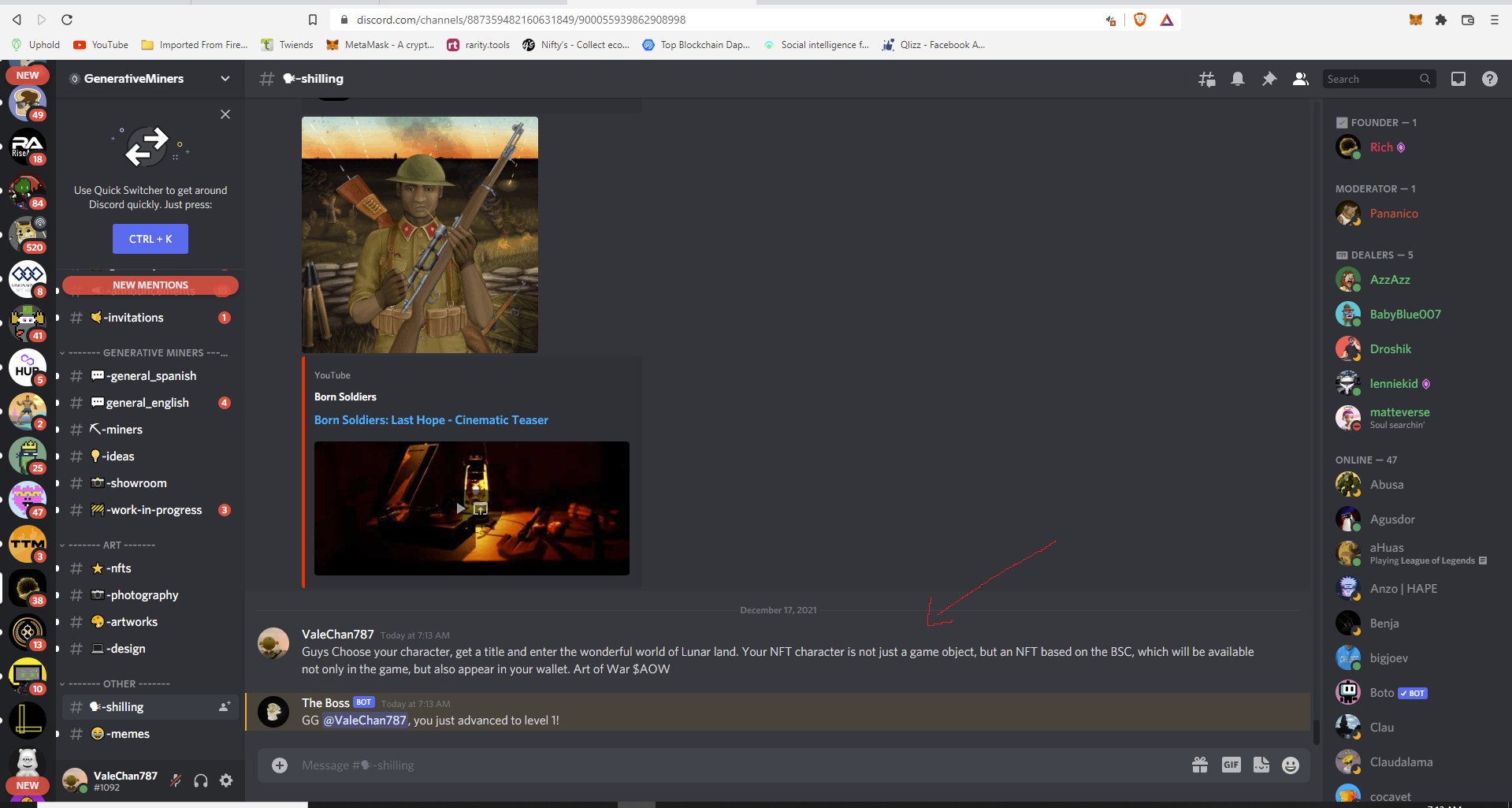Click the Discord Search field
This screenshot has width=1512, height=808.
(x=1379, y=79)
